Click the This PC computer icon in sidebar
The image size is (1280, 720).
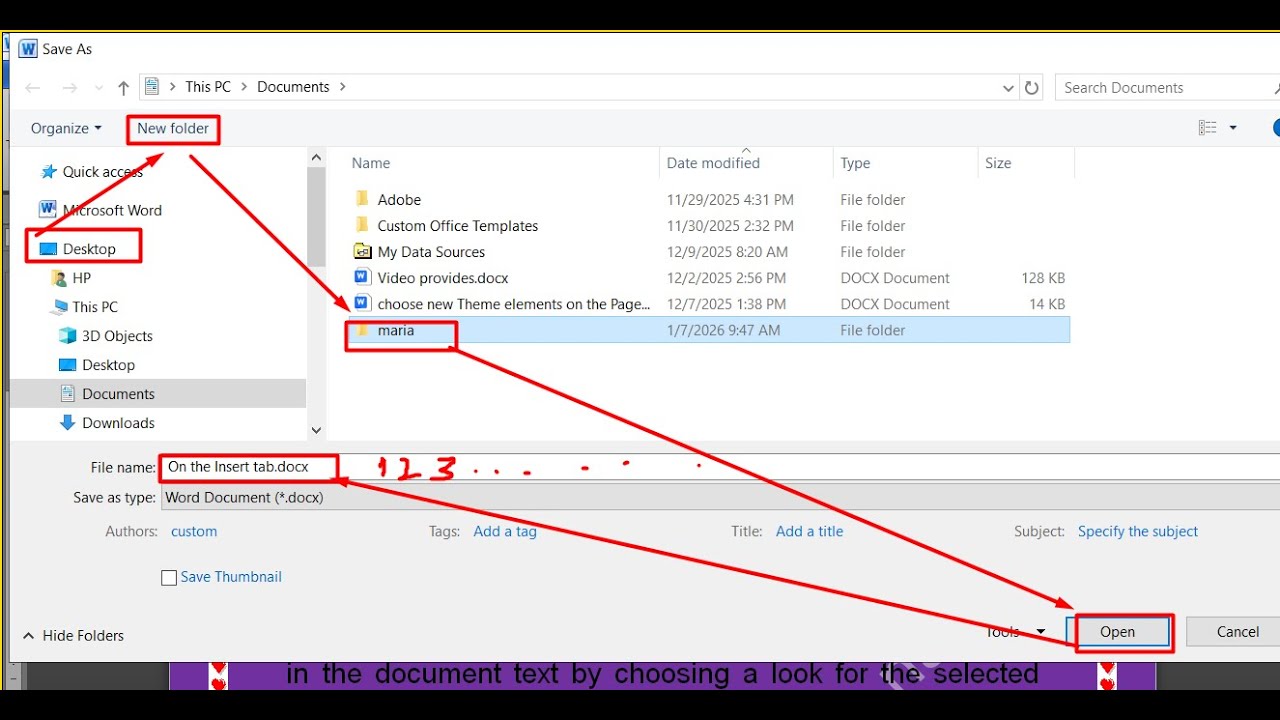59,307
